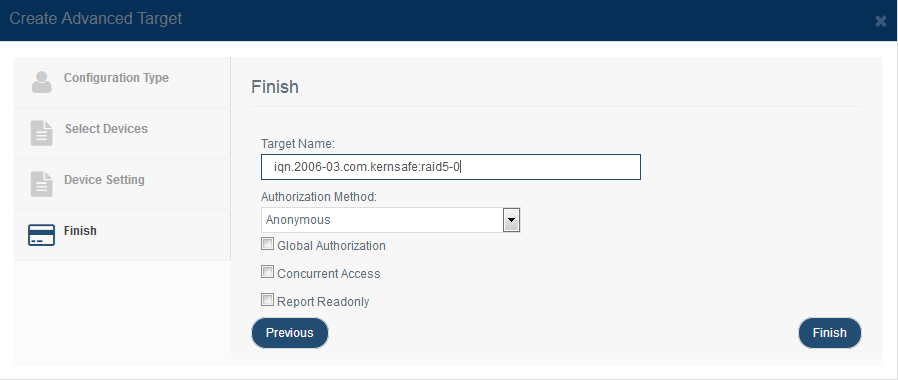Click the Finish step card icon
898x380 pixels.
point(41,235)
